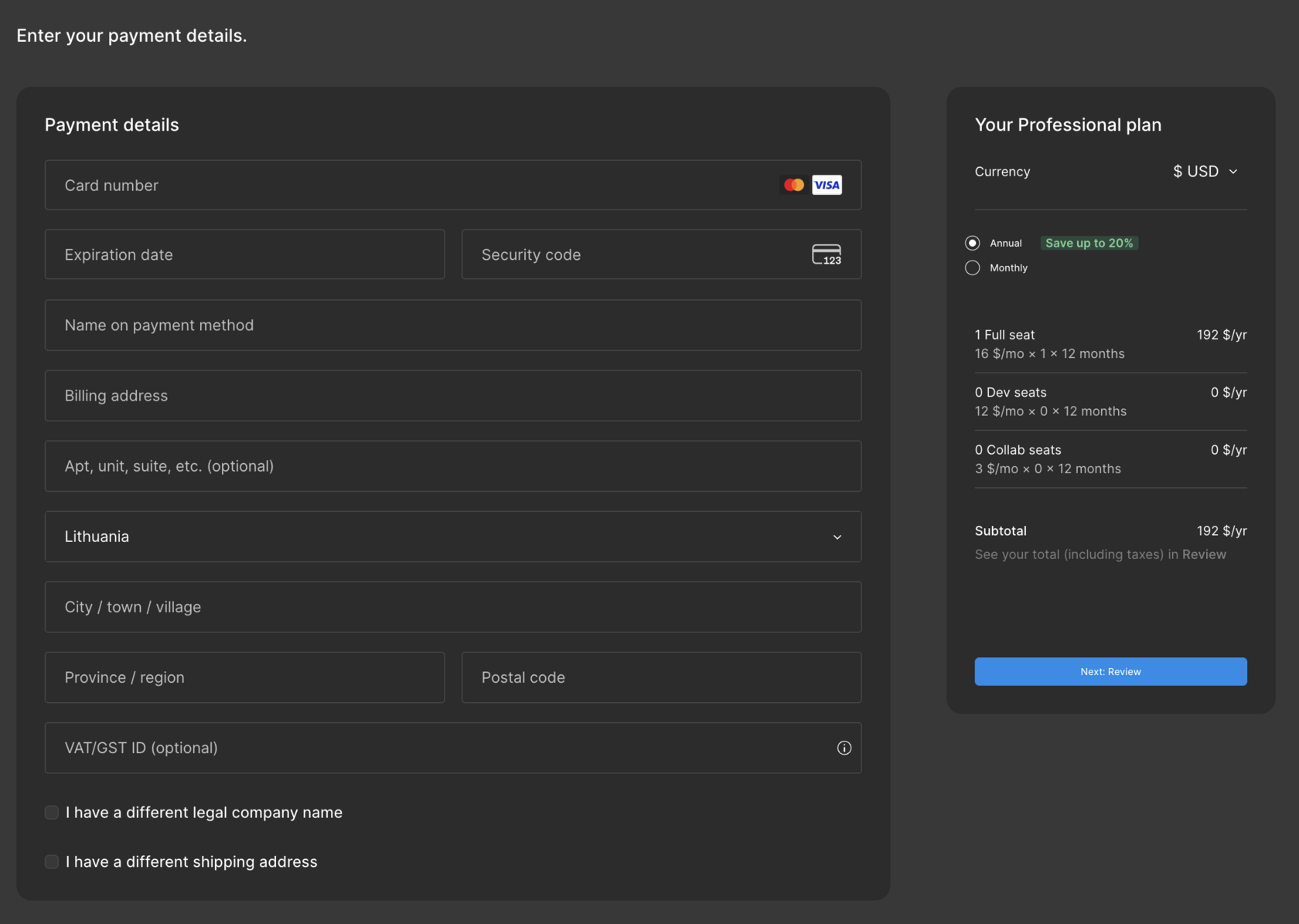Click the Visa card icon

(827, 185)
